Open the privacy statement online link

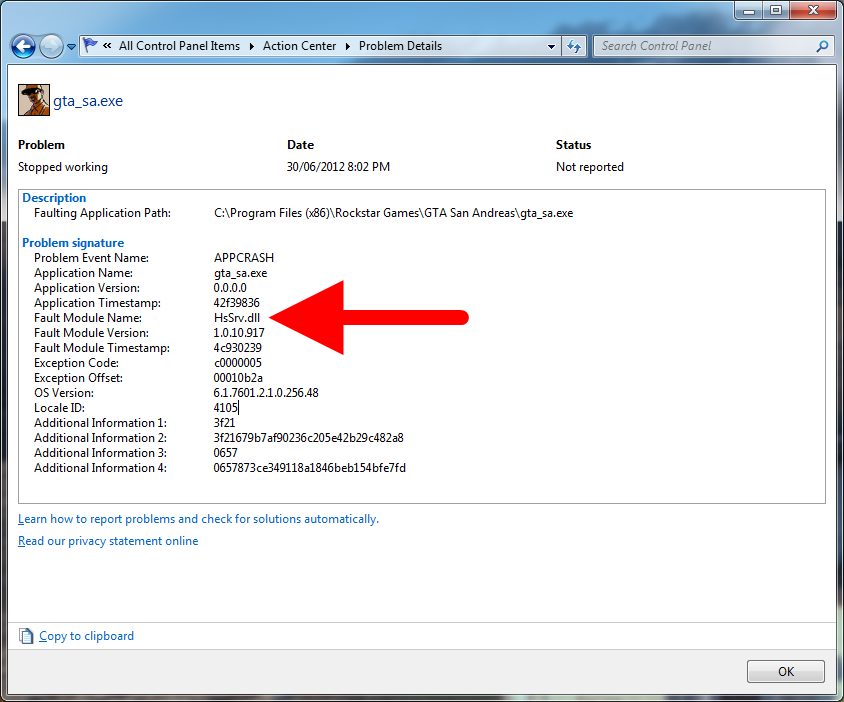(108, 540)
